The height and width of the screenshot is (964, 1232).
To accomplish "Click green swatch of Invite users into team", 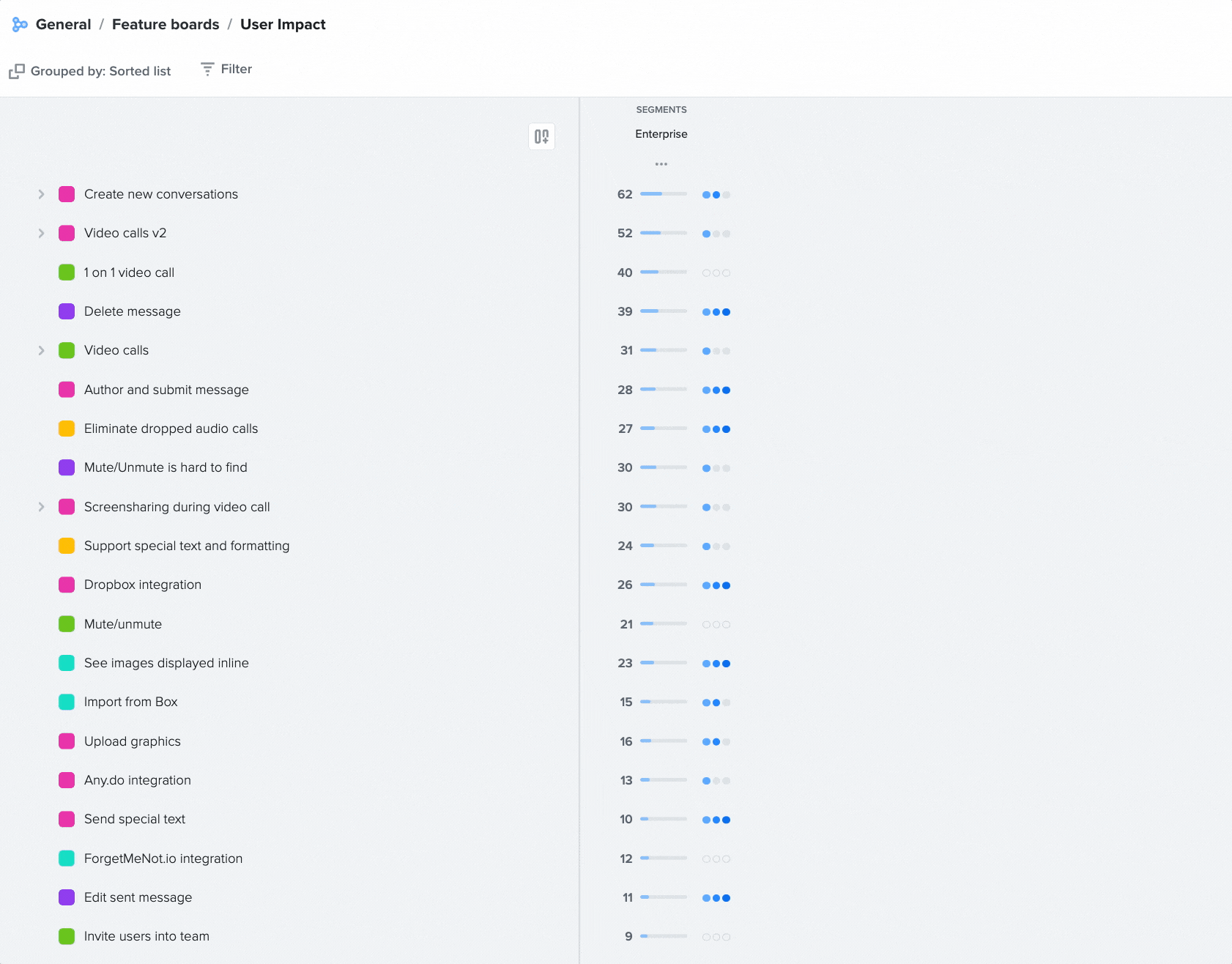I will [67, 936].
